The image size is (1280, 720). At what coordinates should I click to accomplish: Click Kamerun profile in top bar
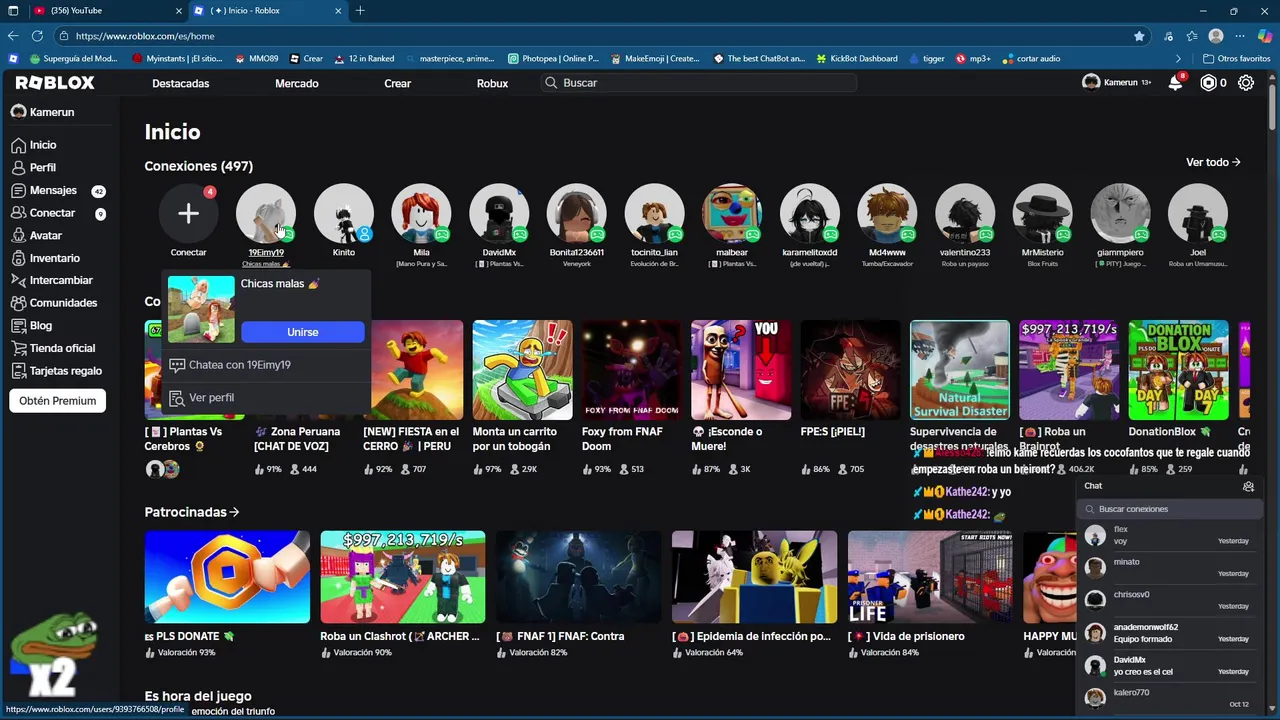tap(1116, 83)
